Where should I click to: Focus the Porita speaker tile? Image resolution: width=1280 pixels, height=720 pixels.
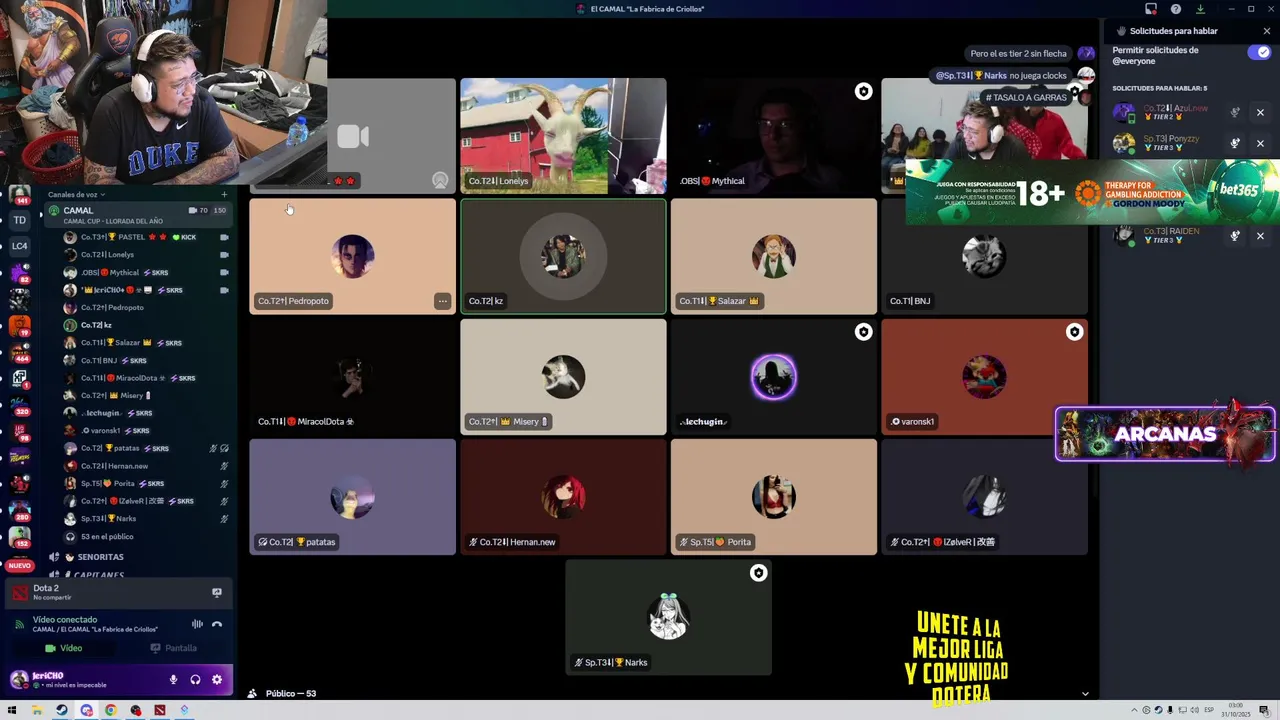[x=774, y=497]
